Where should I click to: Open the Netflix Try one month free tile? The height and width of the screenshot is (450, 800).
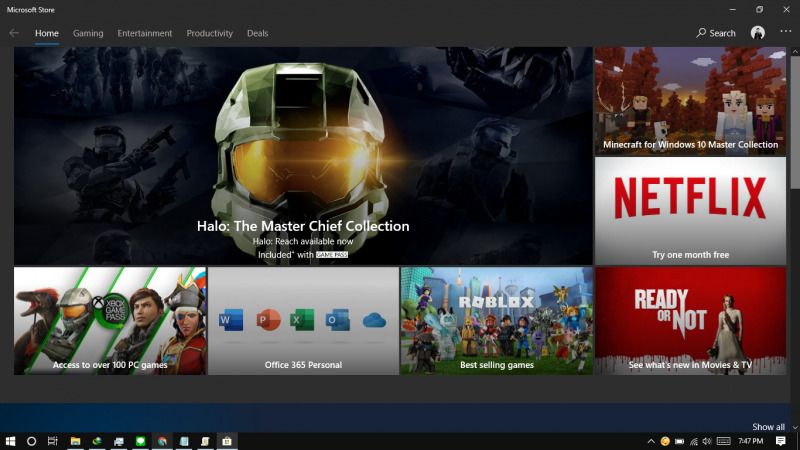click(690, 211)
